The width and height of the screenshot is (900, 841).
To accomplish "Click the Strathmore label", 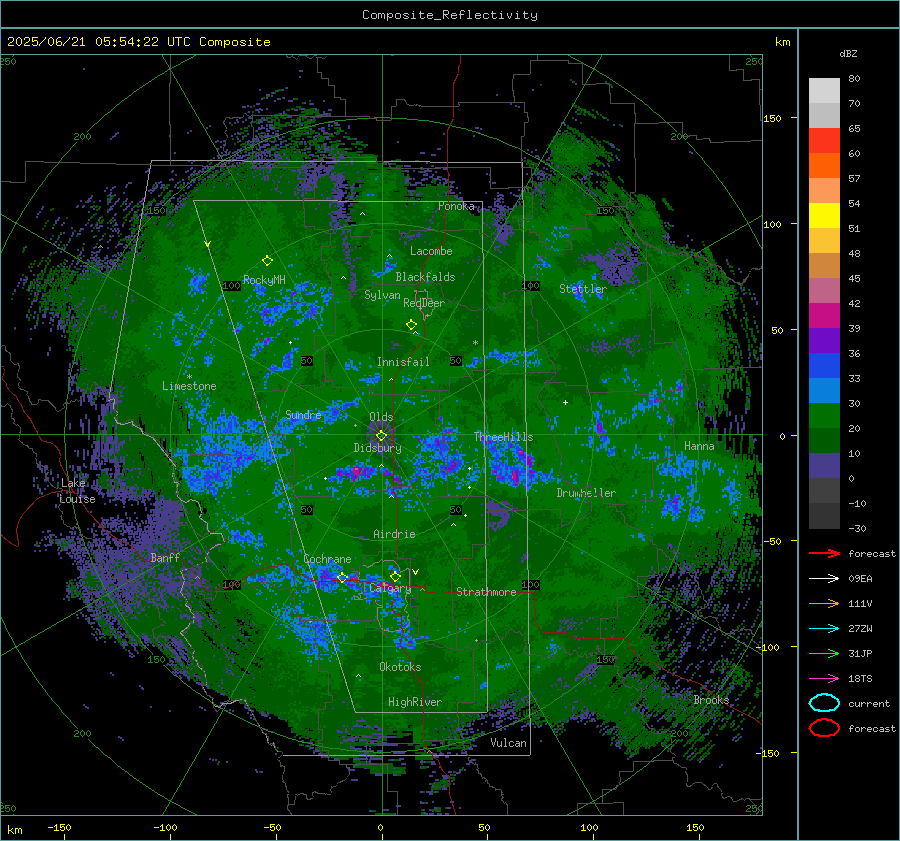I will [x=486, y=592].
